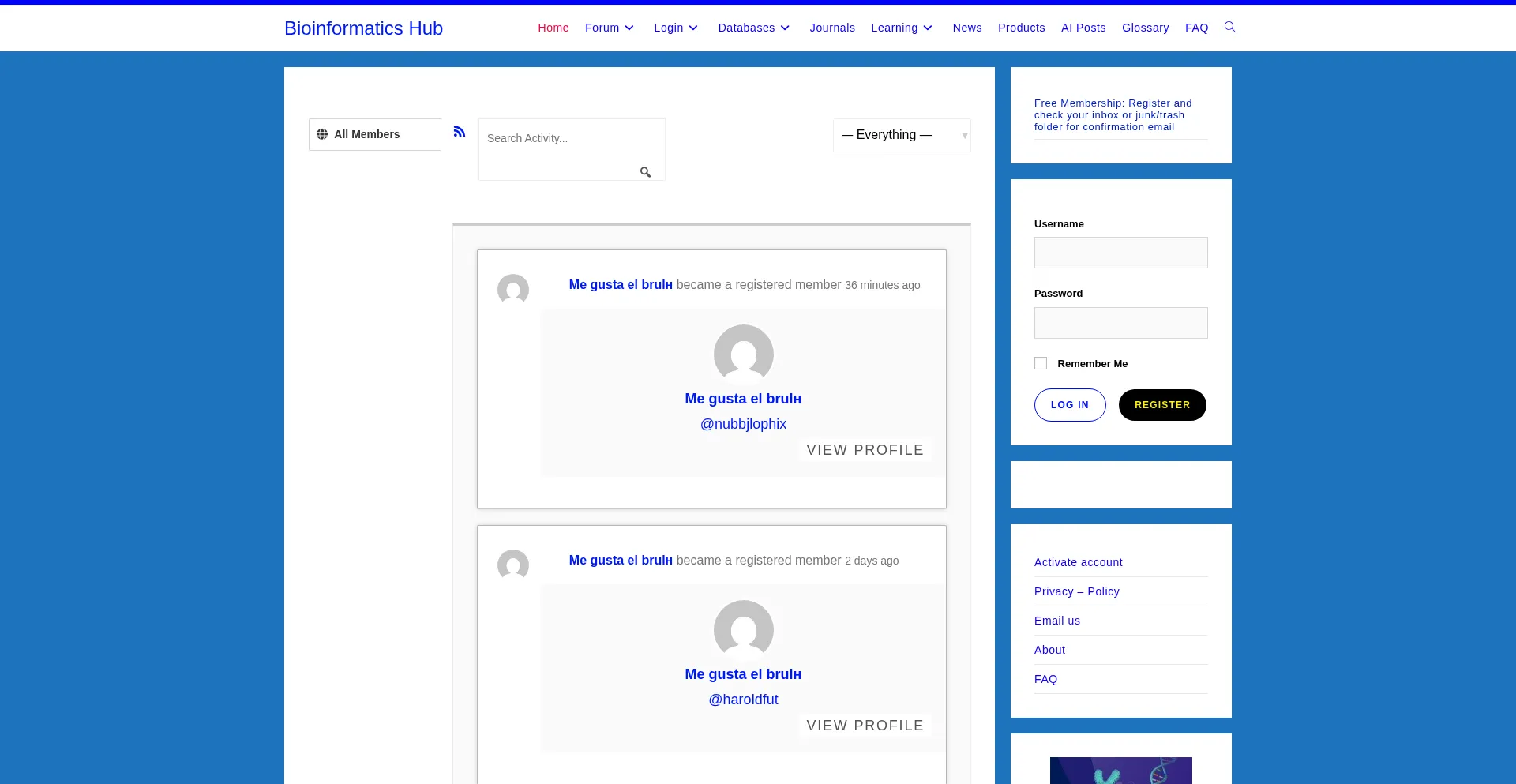Go to Home in navigation
This screenshot has width=1516, height=784.
pos(553,28)
